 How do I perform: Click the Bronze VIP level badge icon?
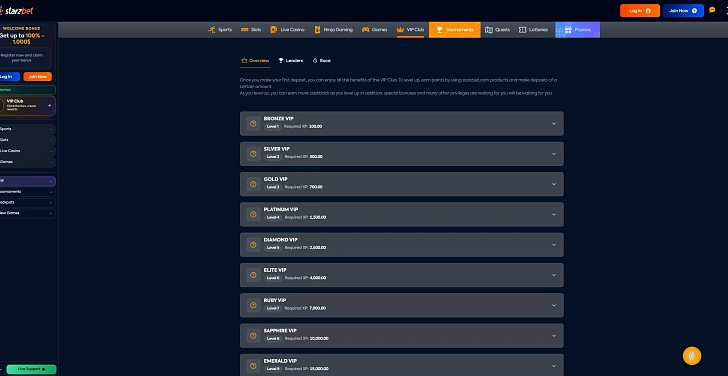(x=253, y=123)
